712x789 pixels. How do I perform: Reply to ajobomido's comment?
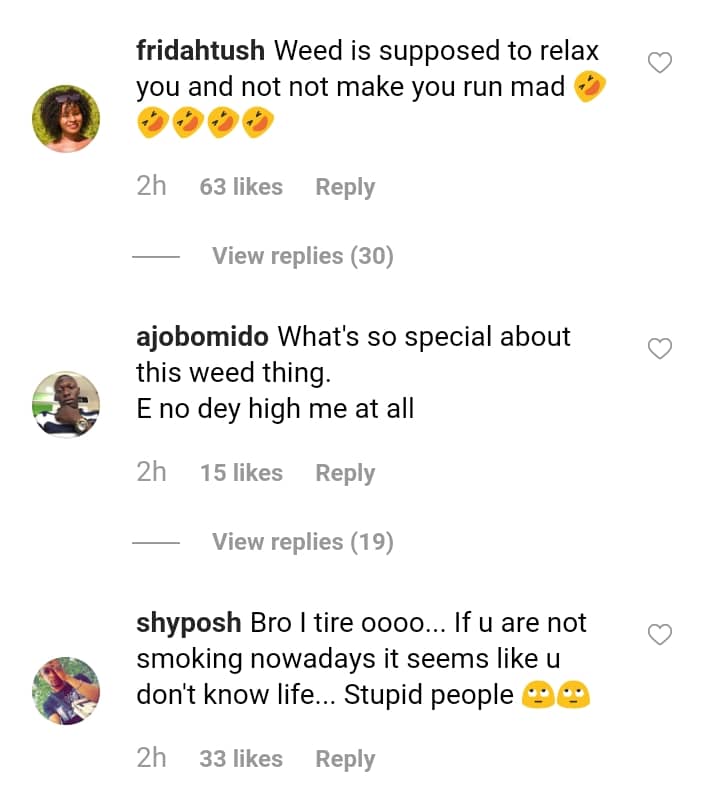pos(345,473)
